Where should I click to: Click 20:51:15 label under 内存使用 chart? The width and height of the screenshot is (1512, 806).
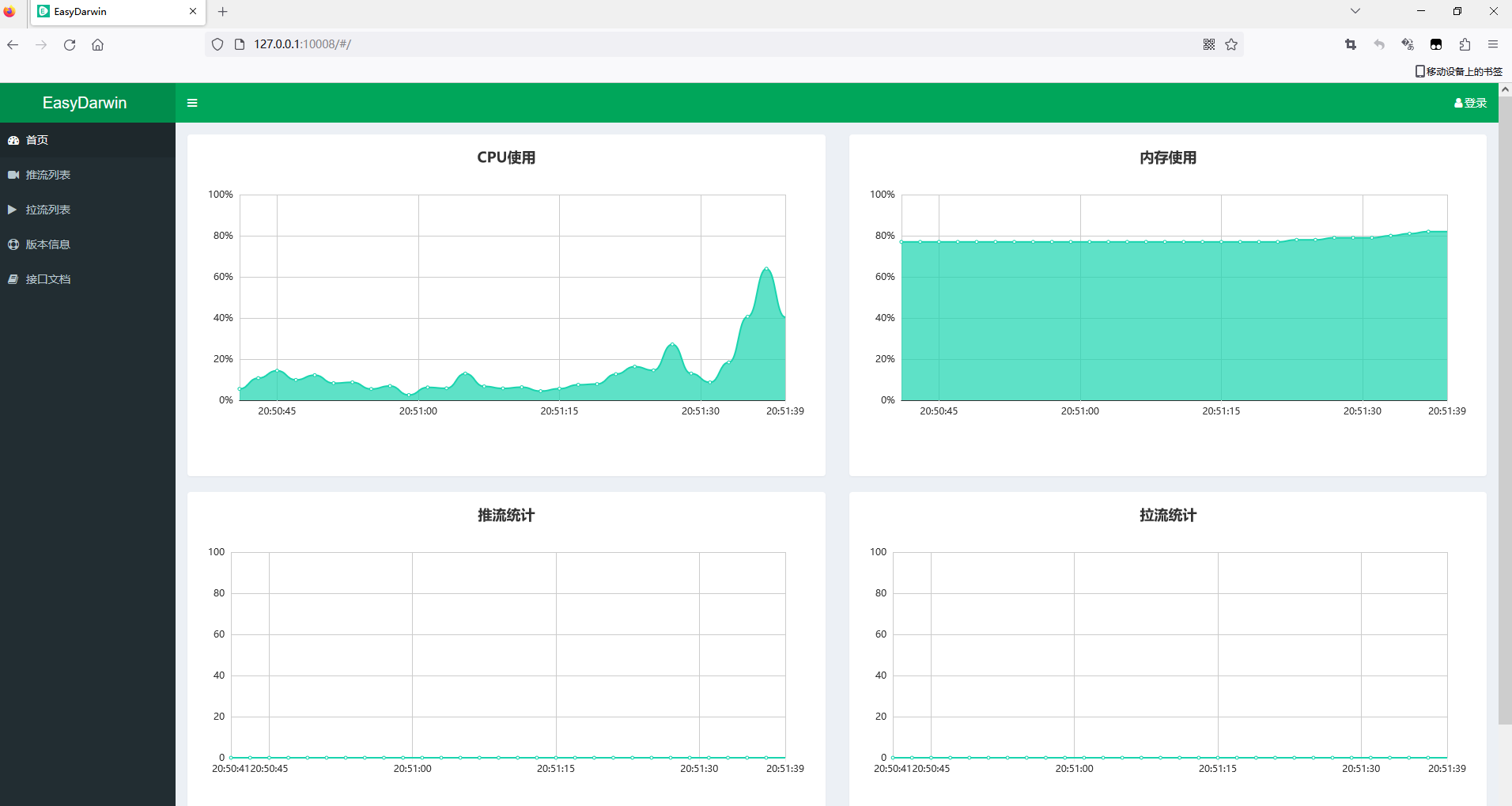click(x=1221, y=411)
